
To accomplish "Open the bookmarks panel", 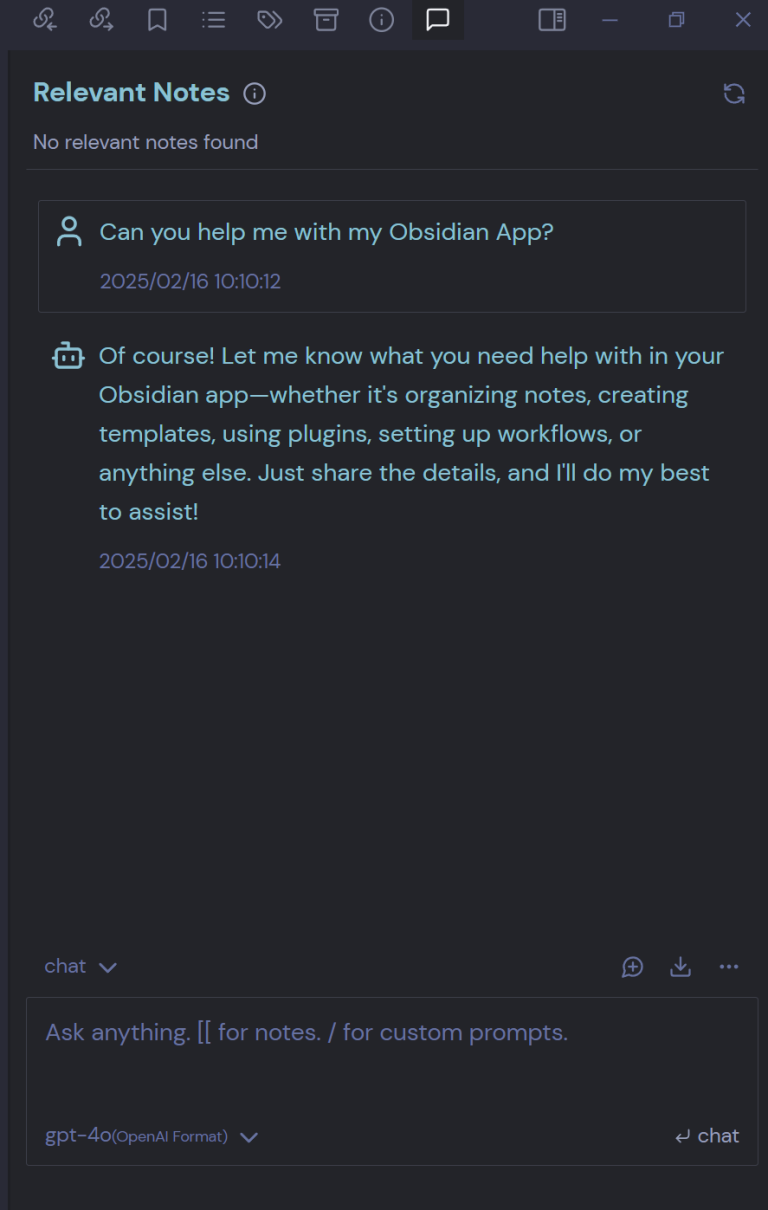I will click(x=158, y=19).
